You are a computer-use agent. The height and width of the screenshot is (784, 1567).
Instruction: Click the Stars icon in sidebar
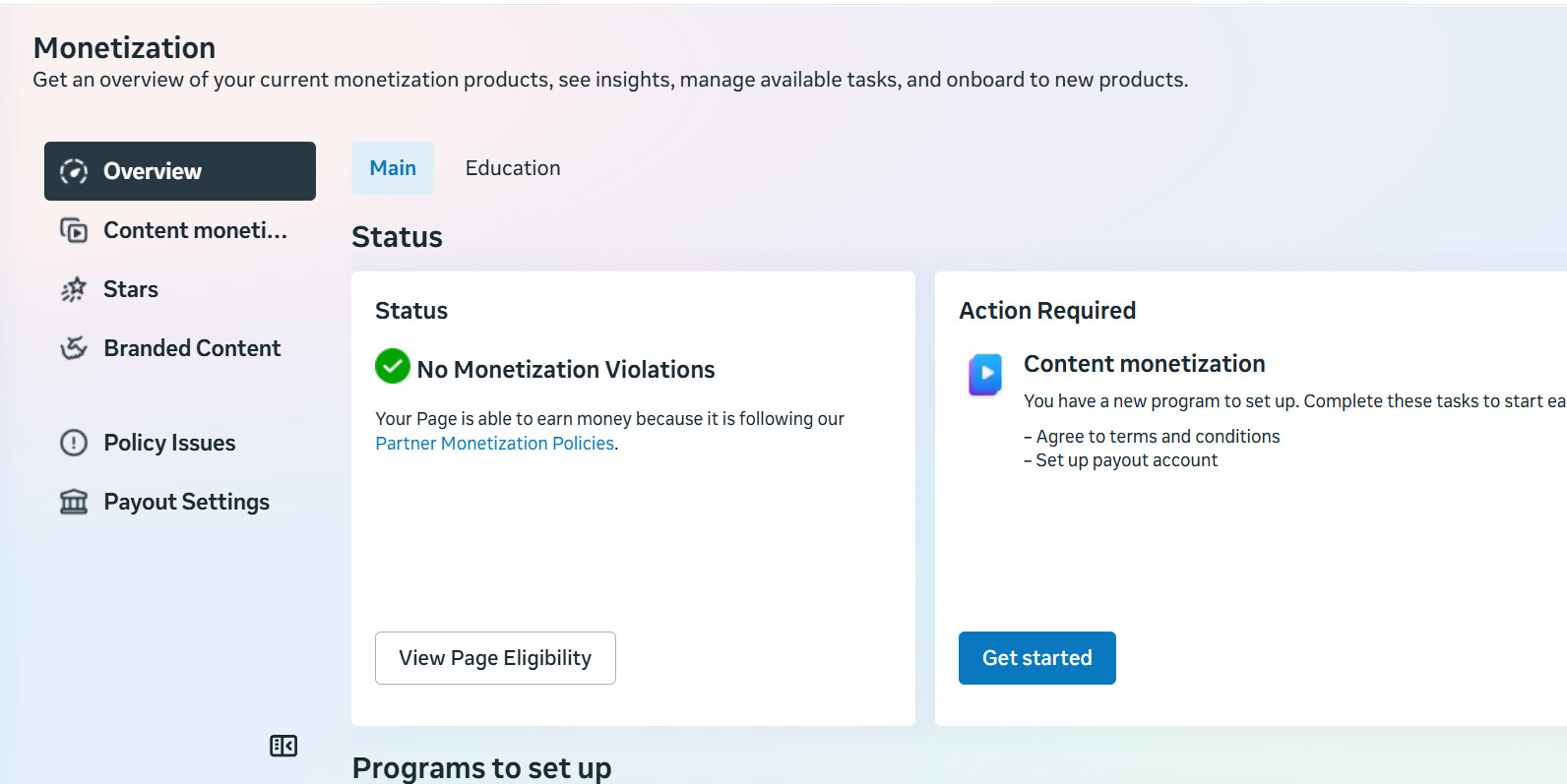[74, 289]
